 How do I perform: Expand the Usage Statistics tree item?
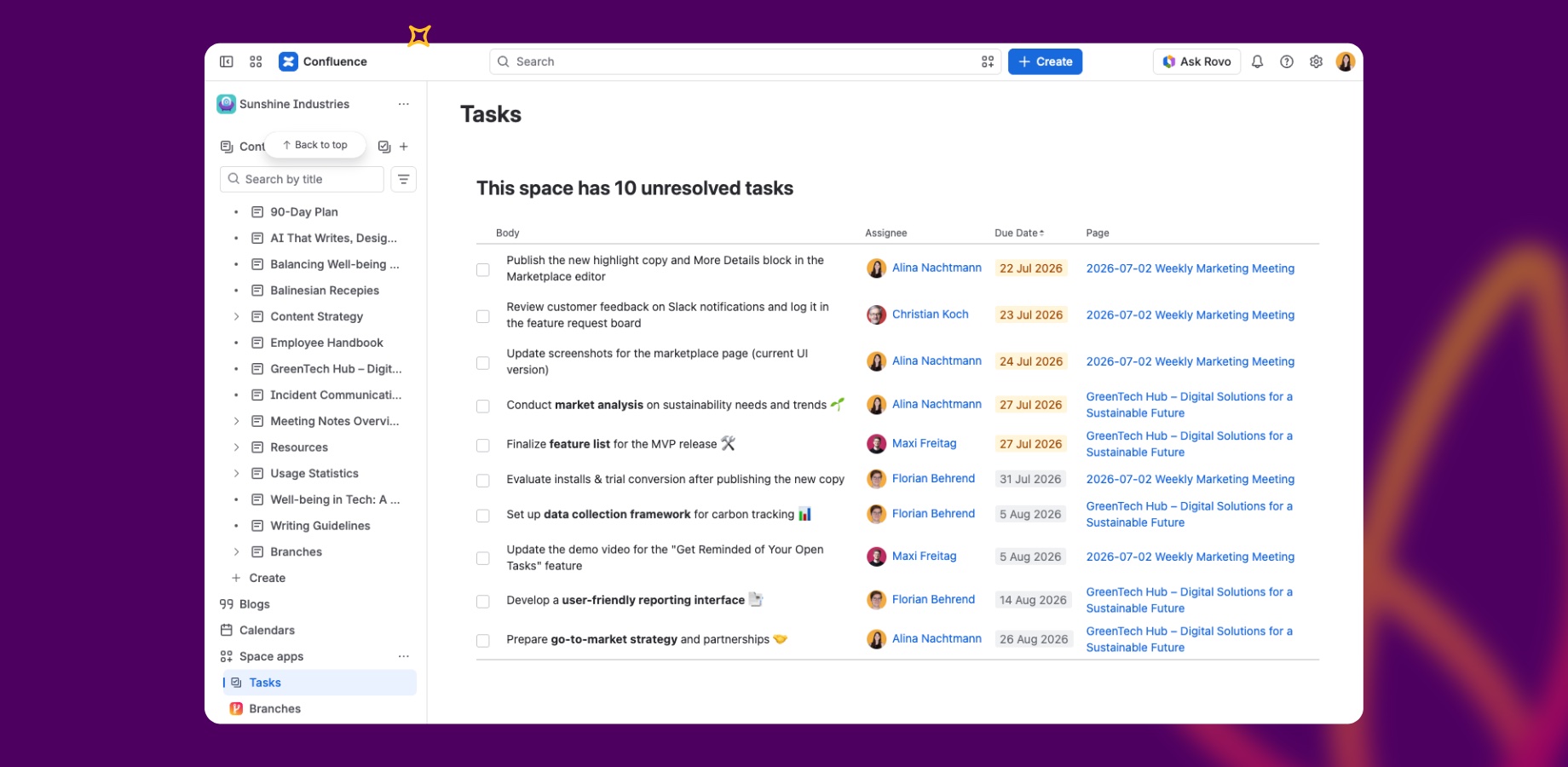point(236,473)
